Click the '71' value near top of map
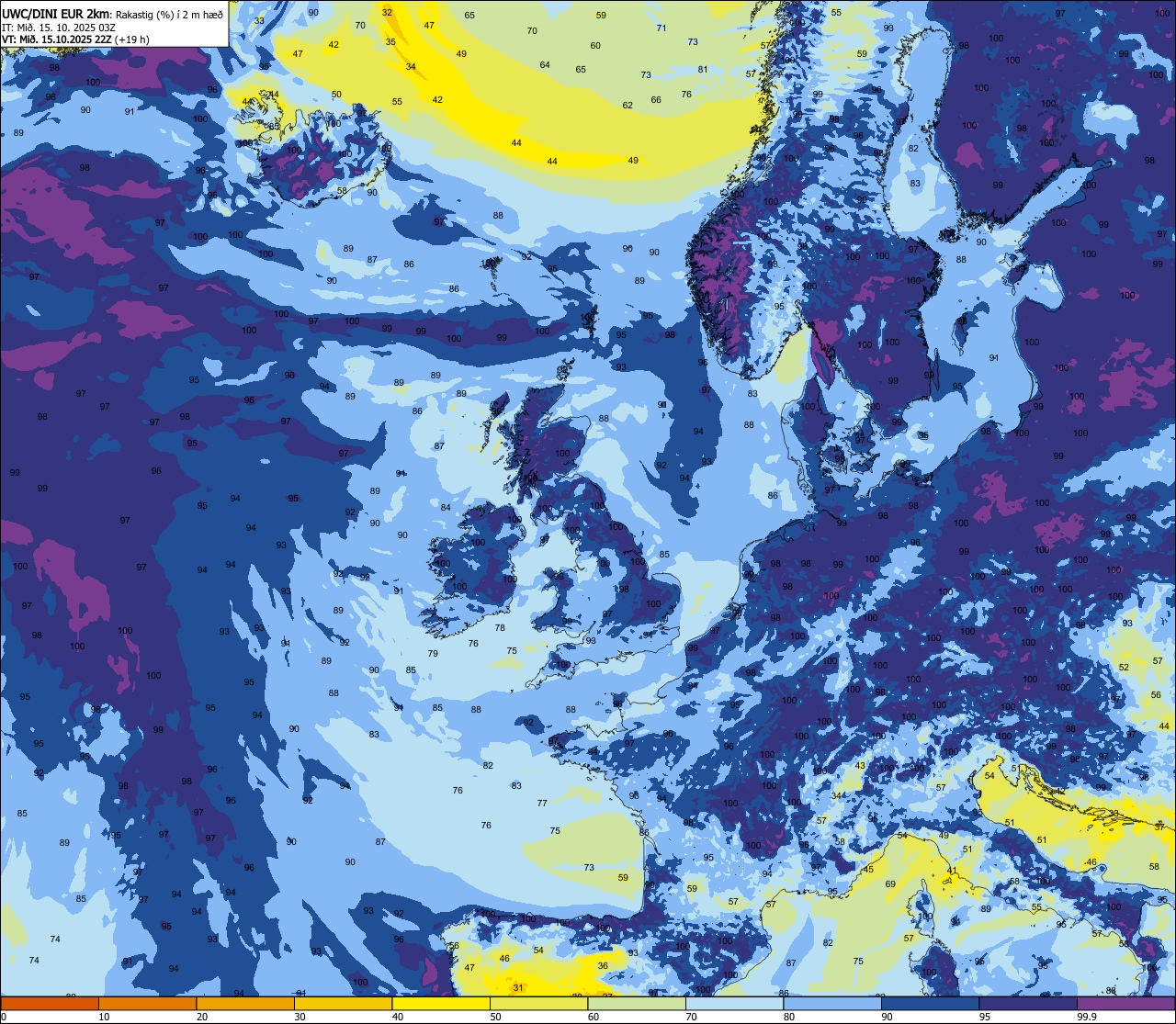The image size is (1176, 1024). click(x=661, y=28)
